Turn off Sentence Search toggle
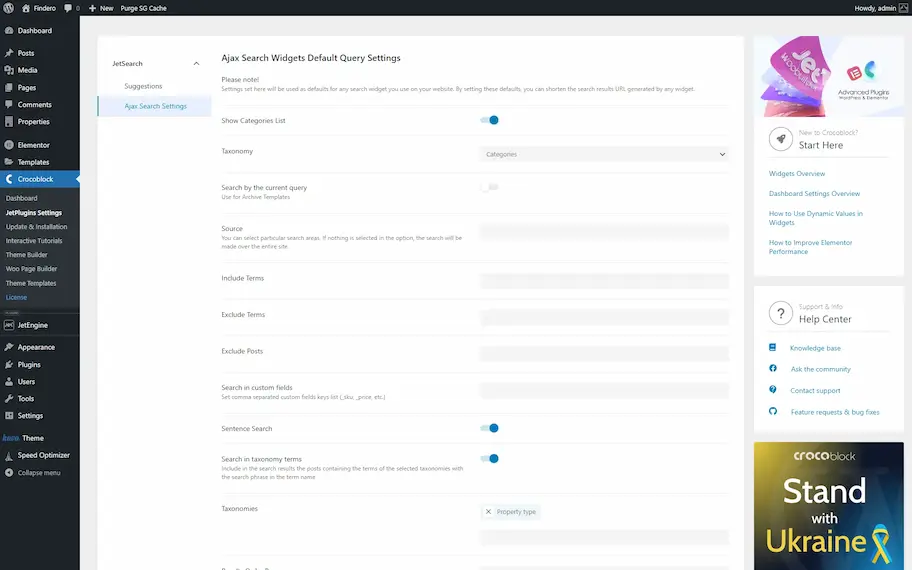 (489, 428)
